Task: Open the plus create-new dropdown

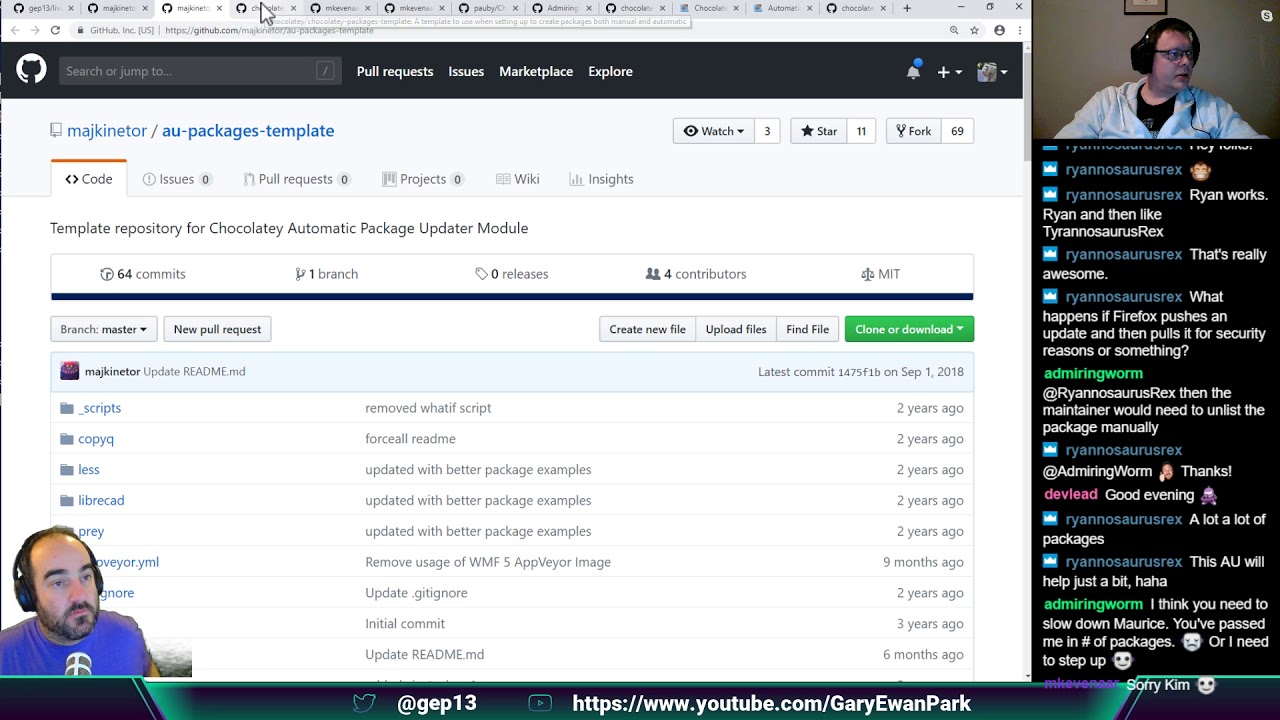Action: click(949, 71)
